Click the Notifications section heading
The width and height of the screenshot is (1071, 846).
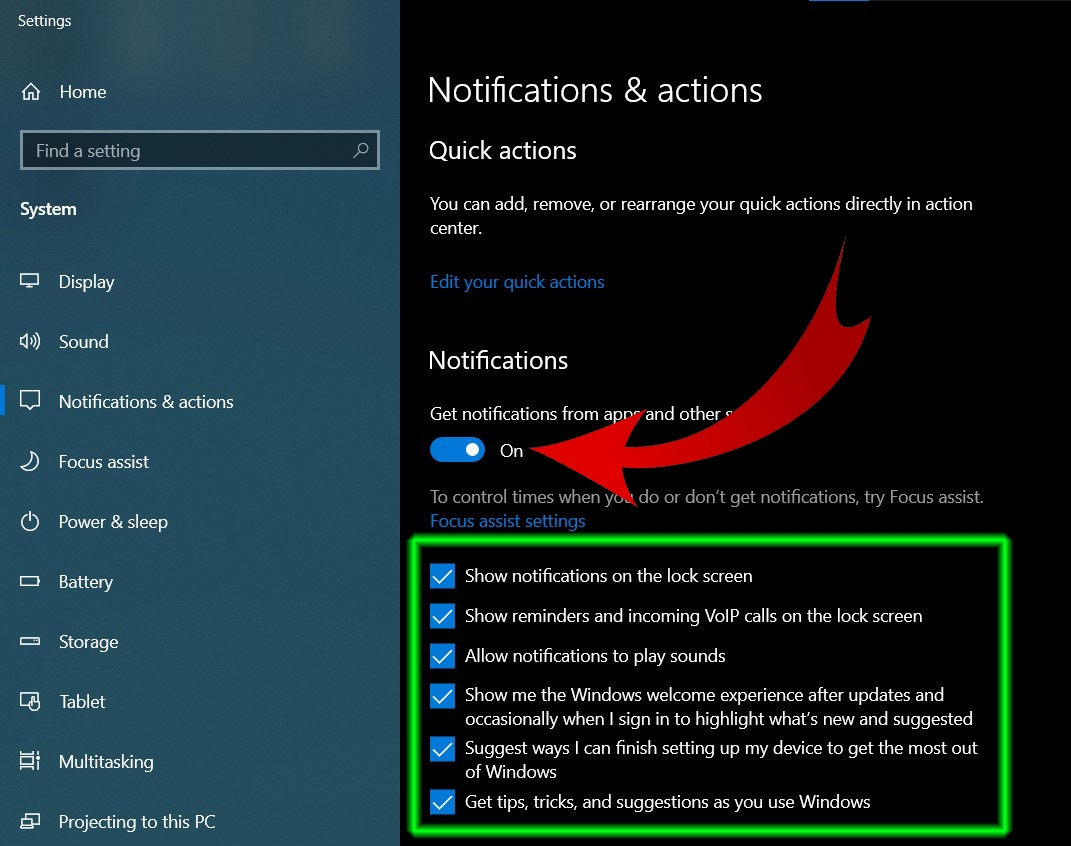[x=498, y=361]
